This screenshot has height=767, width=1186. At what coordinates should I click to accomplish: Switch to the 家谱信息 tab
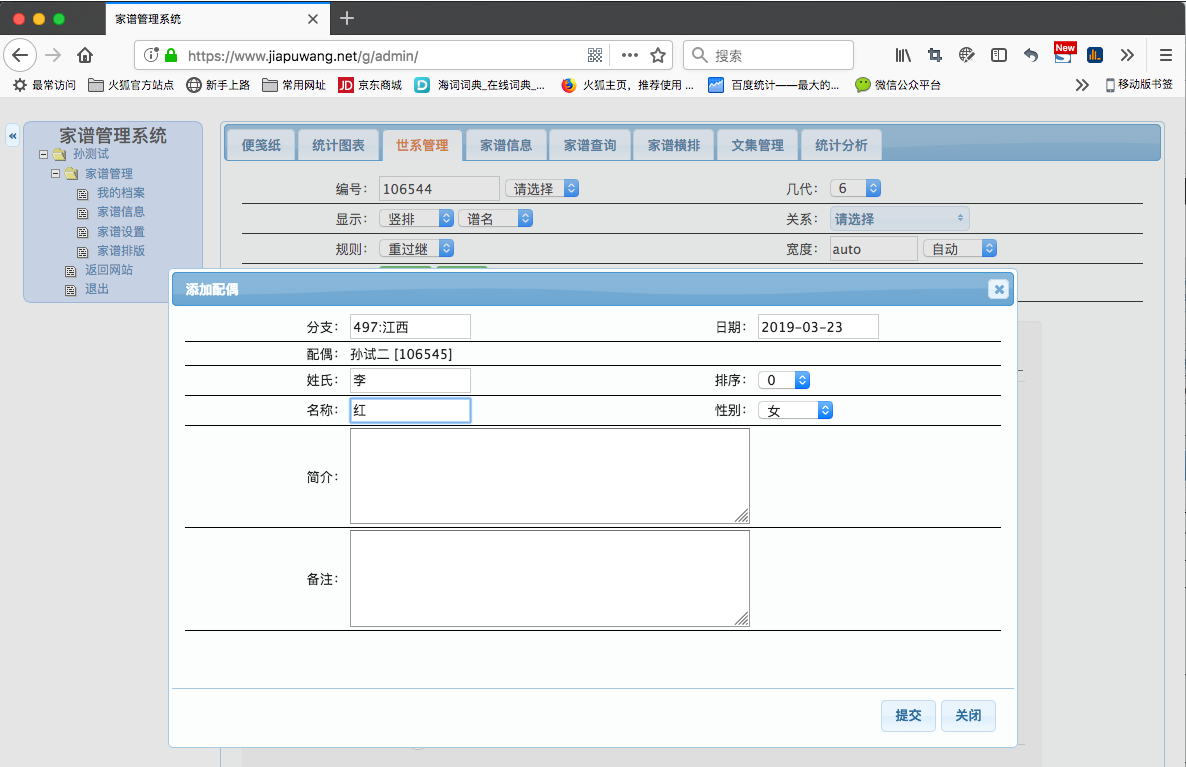506,145
